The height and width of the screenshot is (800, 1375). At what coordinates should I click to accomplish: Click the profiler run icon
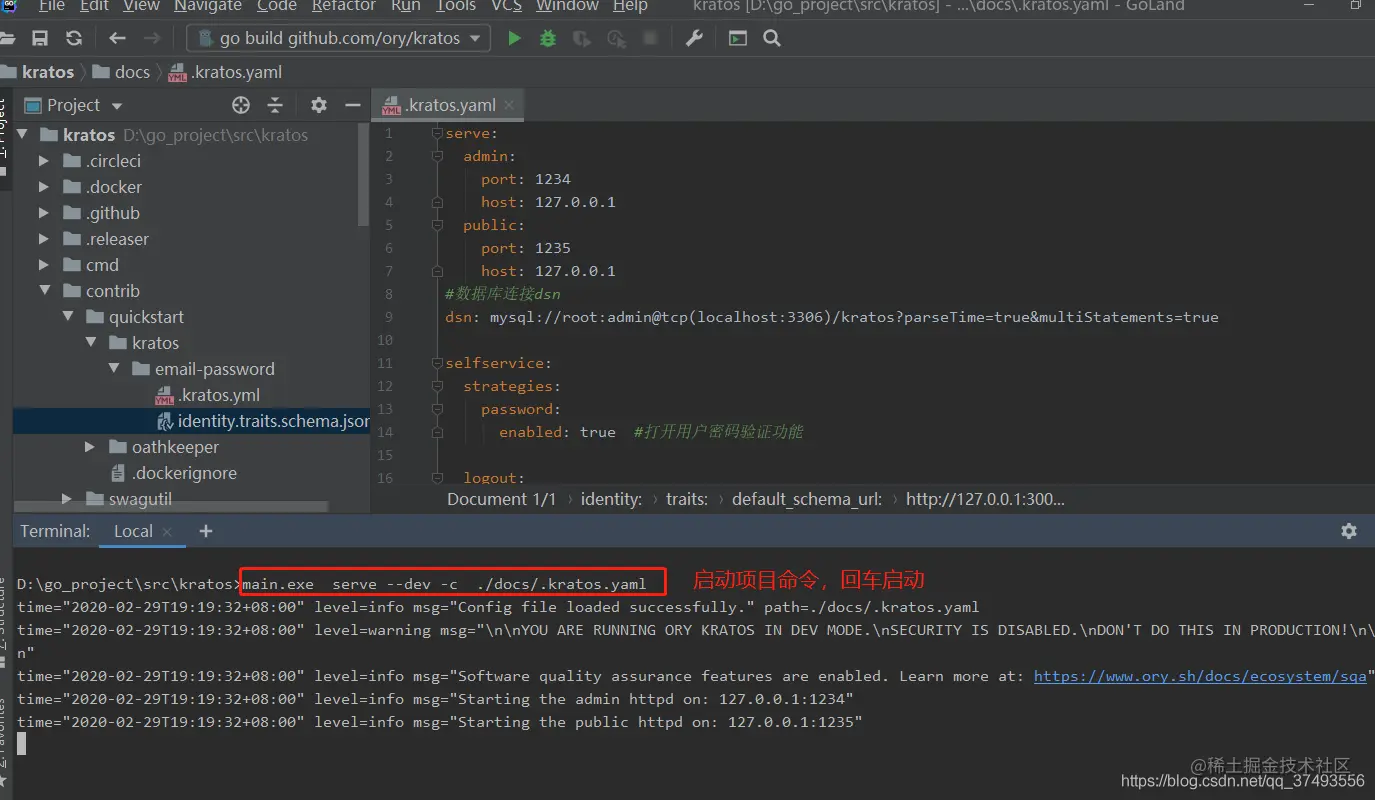[x=616, y=38]
